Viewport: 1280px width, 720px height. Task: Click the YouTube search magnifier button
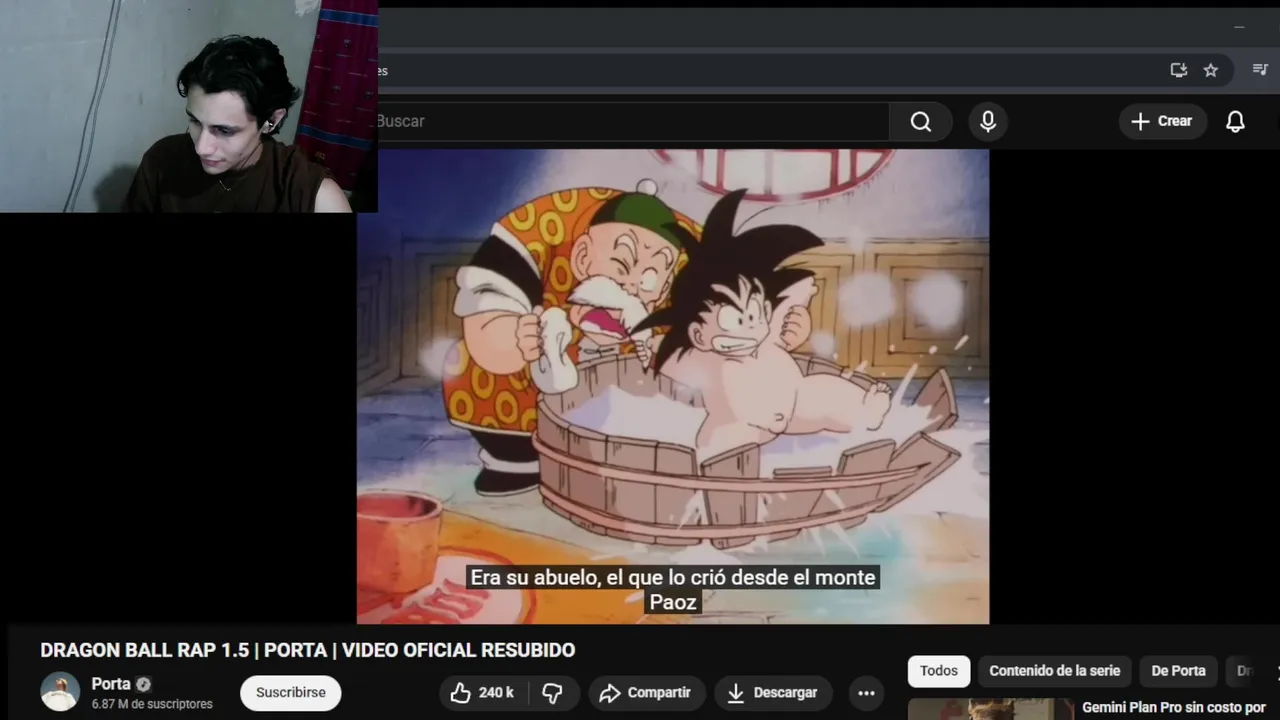click(x=920, y=121)
